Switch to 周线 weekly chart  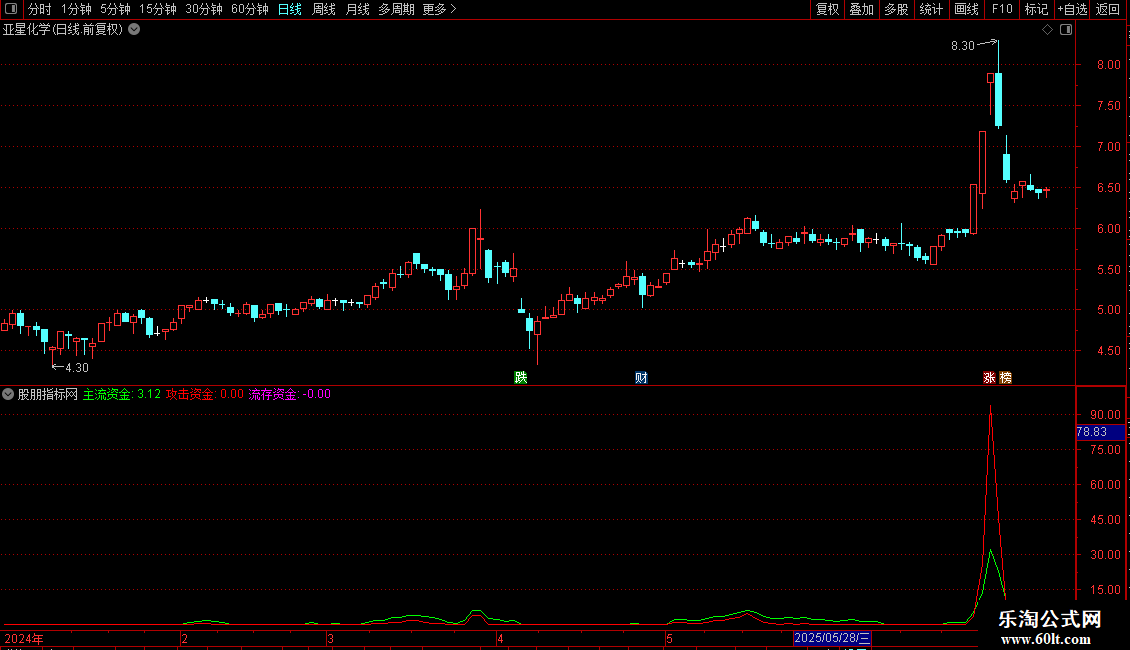coord(324,9)
